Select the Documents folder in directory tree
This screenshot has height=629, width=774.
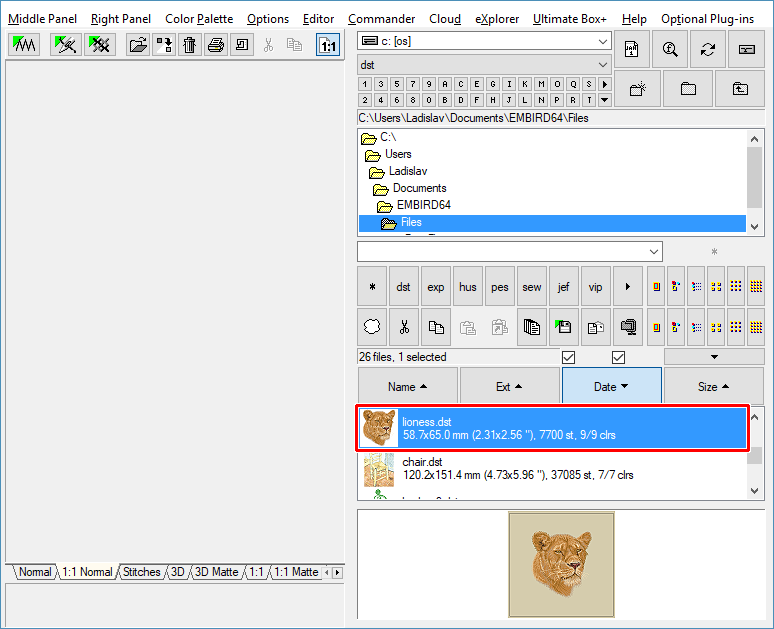[x=419, y=188]
